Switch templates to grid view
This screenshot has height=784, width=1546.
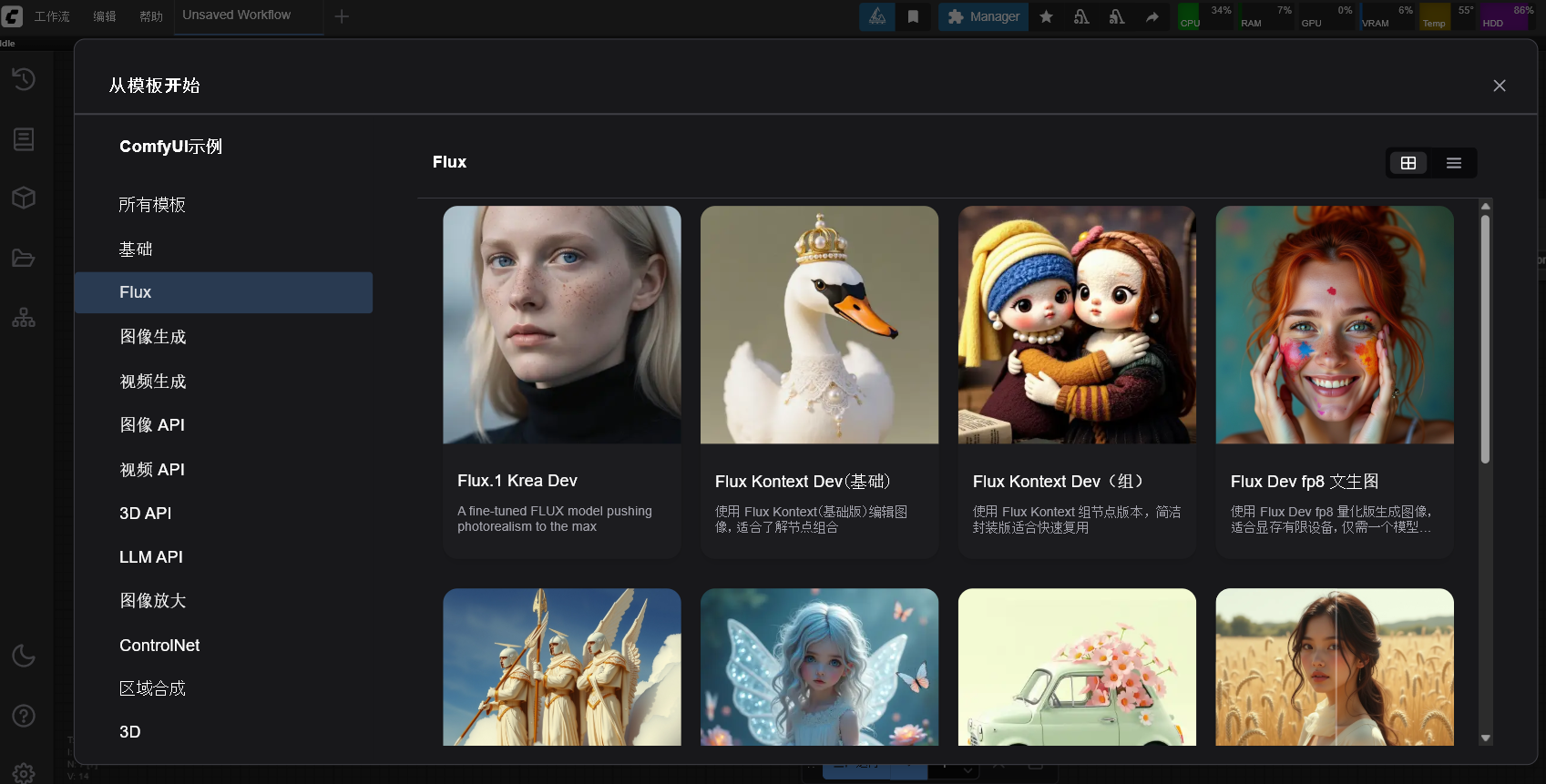tap(1408, 163)
